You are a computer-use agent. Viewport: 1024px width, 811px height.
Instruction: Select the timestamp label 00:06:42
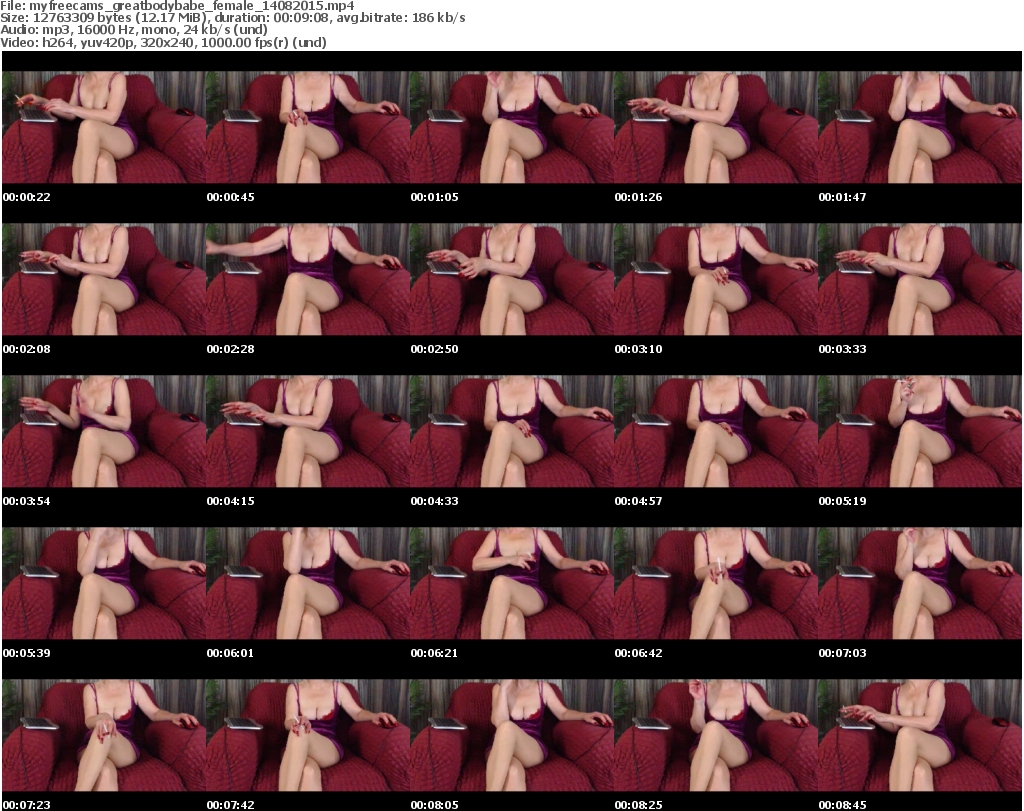(638, 653)
